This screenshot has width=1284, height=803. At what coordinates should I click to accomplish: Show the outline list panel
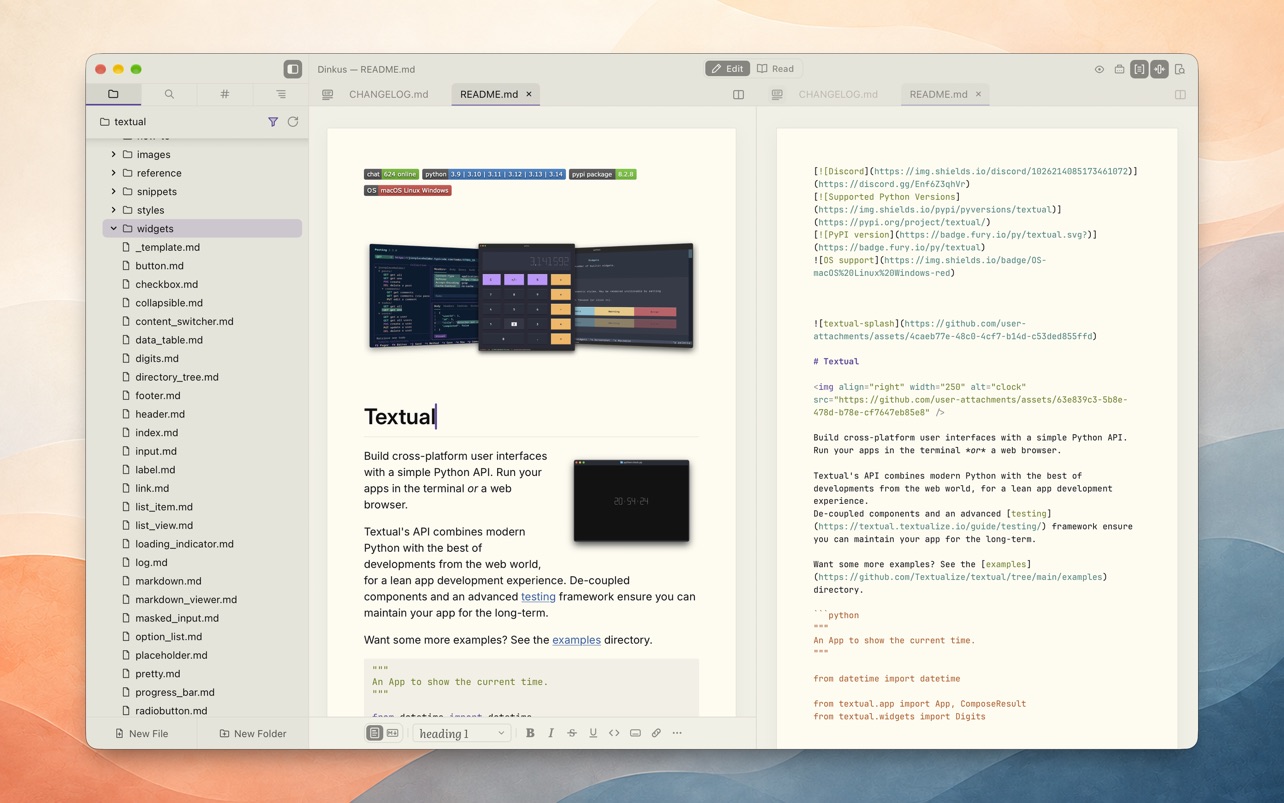[x=281, y=94]
